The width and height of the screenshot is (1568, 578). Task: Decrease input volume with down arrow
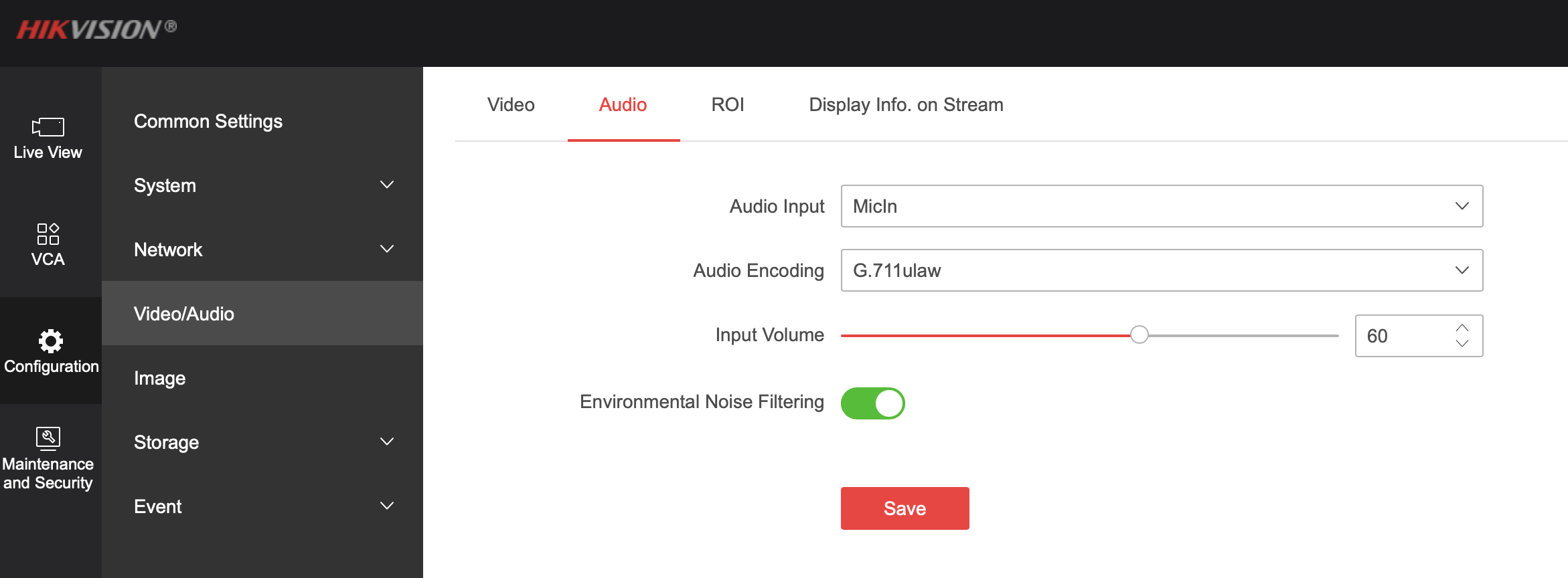(x=1462, y=344)
